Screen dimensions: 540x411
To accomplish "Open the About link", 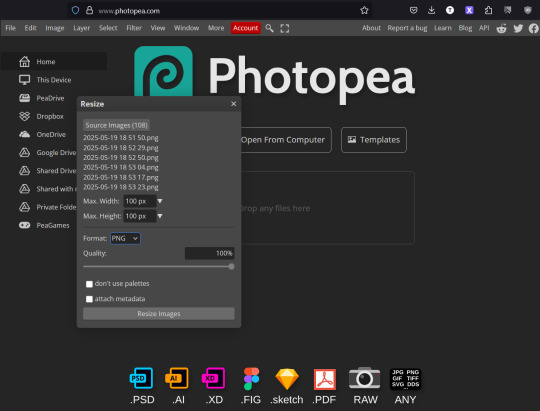I will 371,28.
